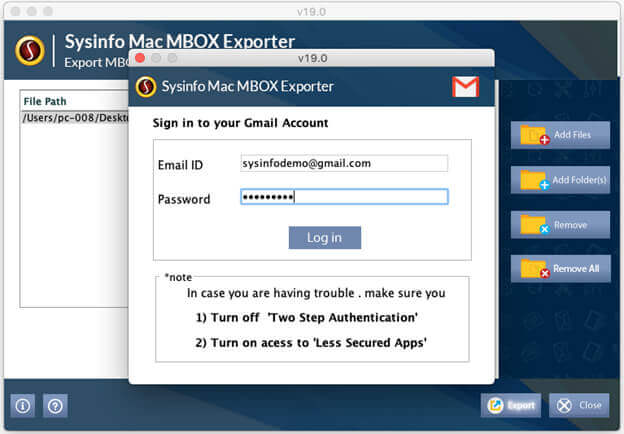The image size is (624, 434).
Task: Click the Sysinfo logo in login dialog
Action: point(146,87)
